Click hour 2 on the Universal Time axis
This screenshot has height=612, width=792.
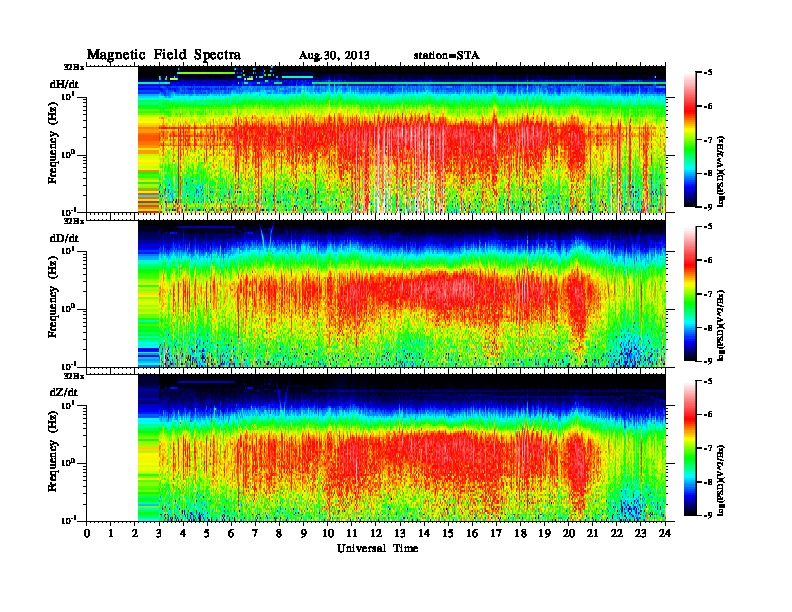click(135, 534)
